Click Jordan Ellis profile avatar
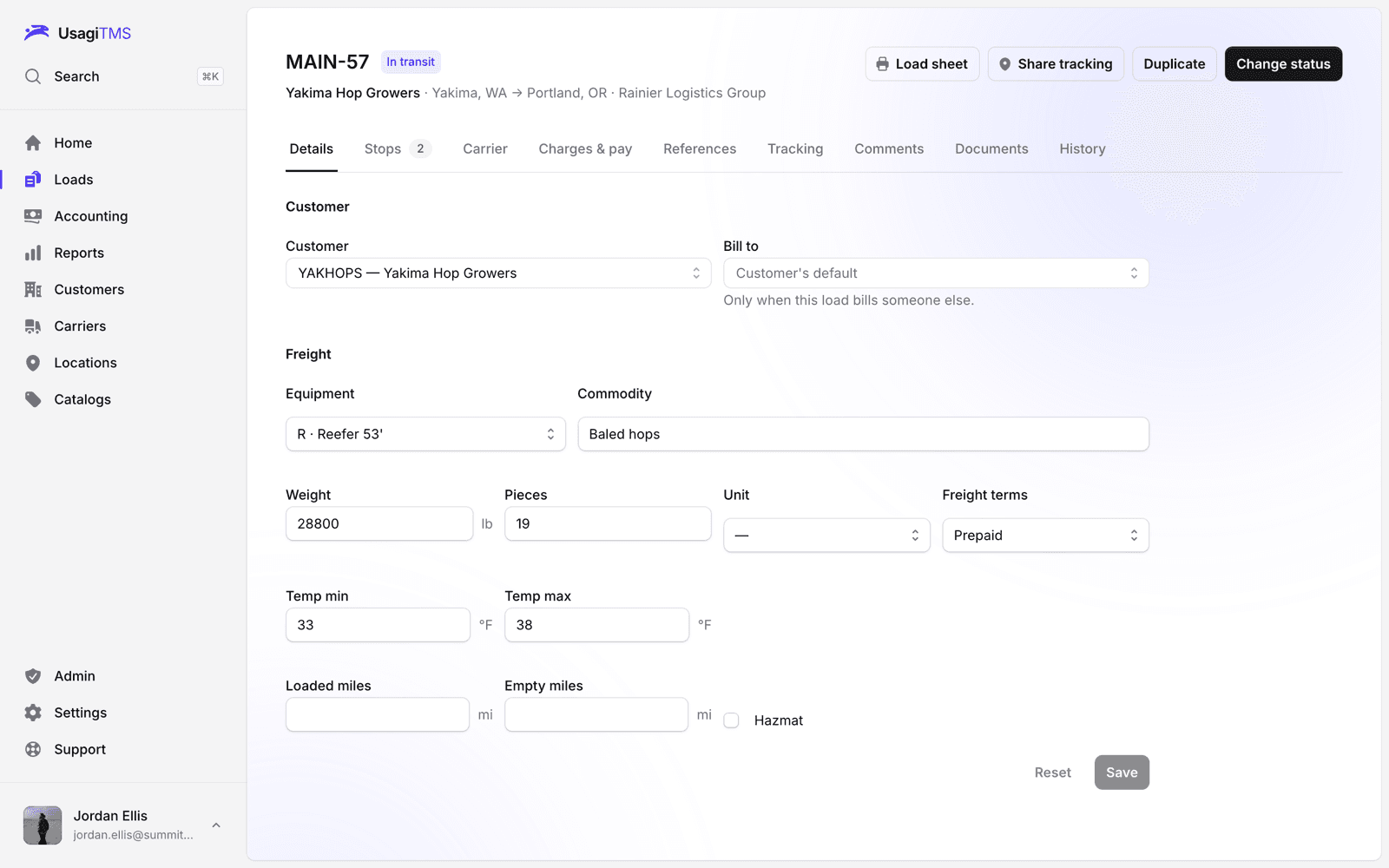Viewport: 1389px width, 868px height. point(43,825)
